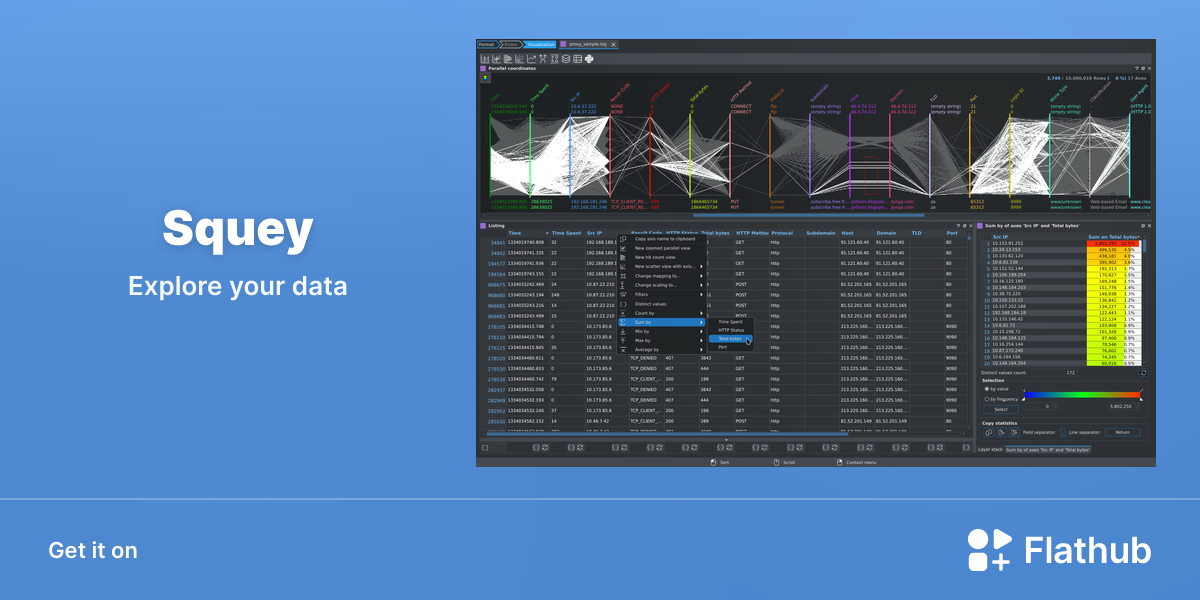Click the Select button in Selection
1200x600 pixels.
pos(1000,409)
